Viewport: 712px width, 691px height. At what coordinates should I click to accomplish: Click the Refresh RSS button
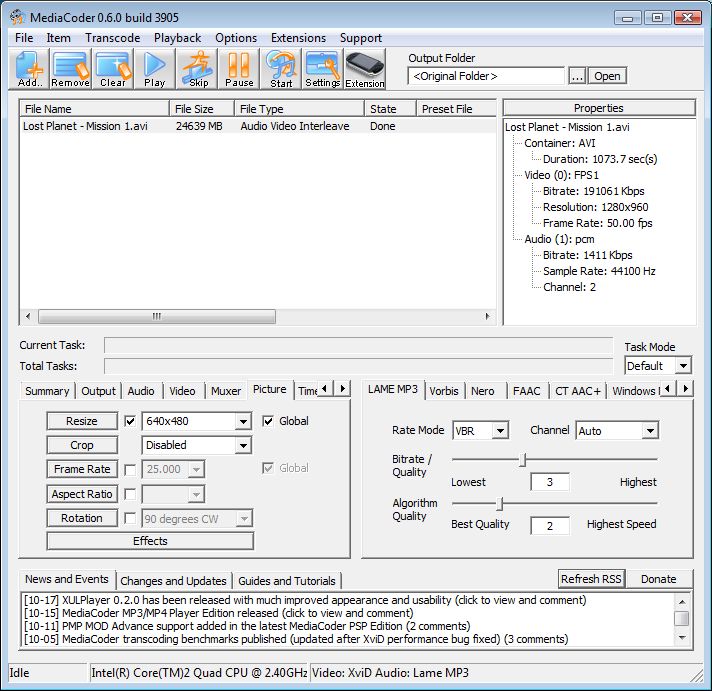(x=591, y=579)
